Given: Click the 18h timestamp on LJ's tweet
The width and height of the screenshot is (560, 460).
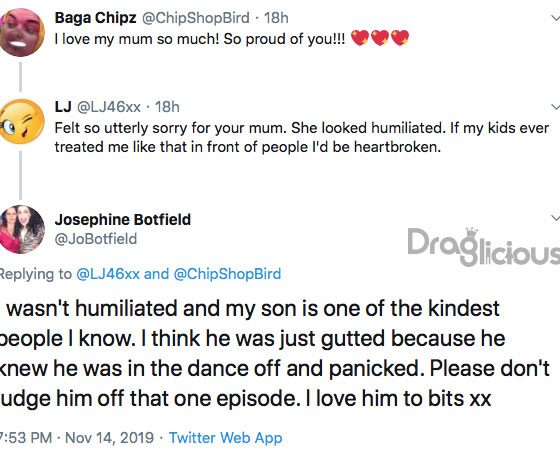Looking at the screenshot, I should pos(167,107).
